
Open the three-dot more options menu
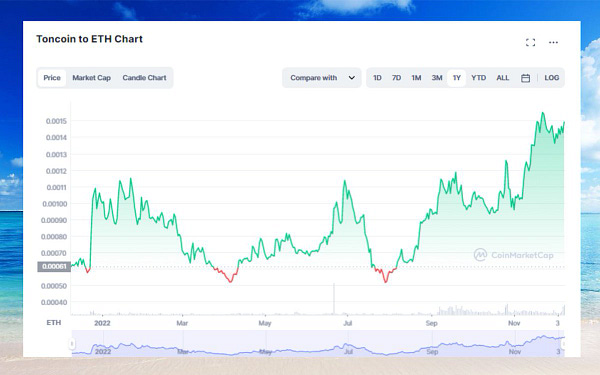553,42
